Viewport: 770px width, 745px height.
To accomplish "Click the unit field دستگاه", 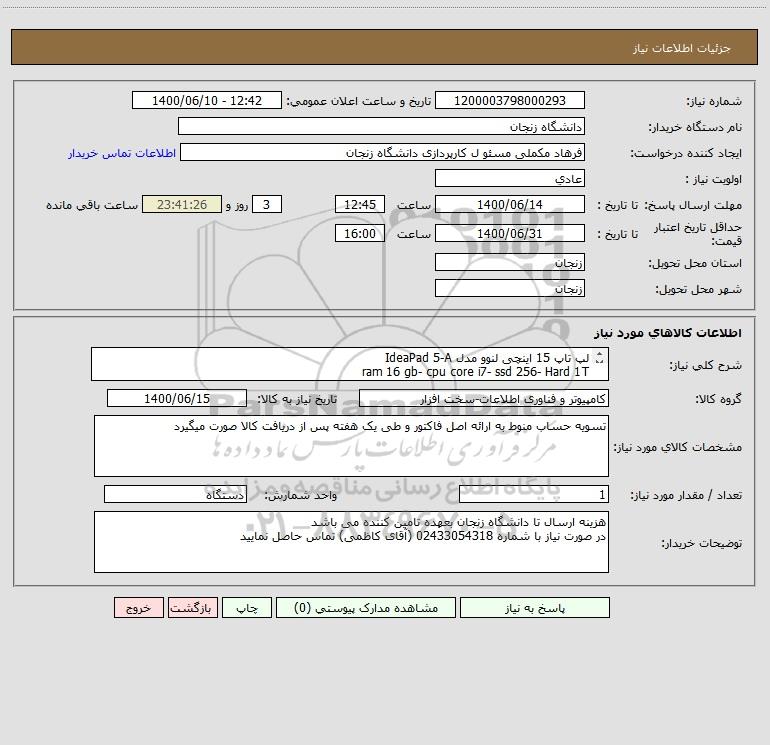I will (x=175, y=495).
